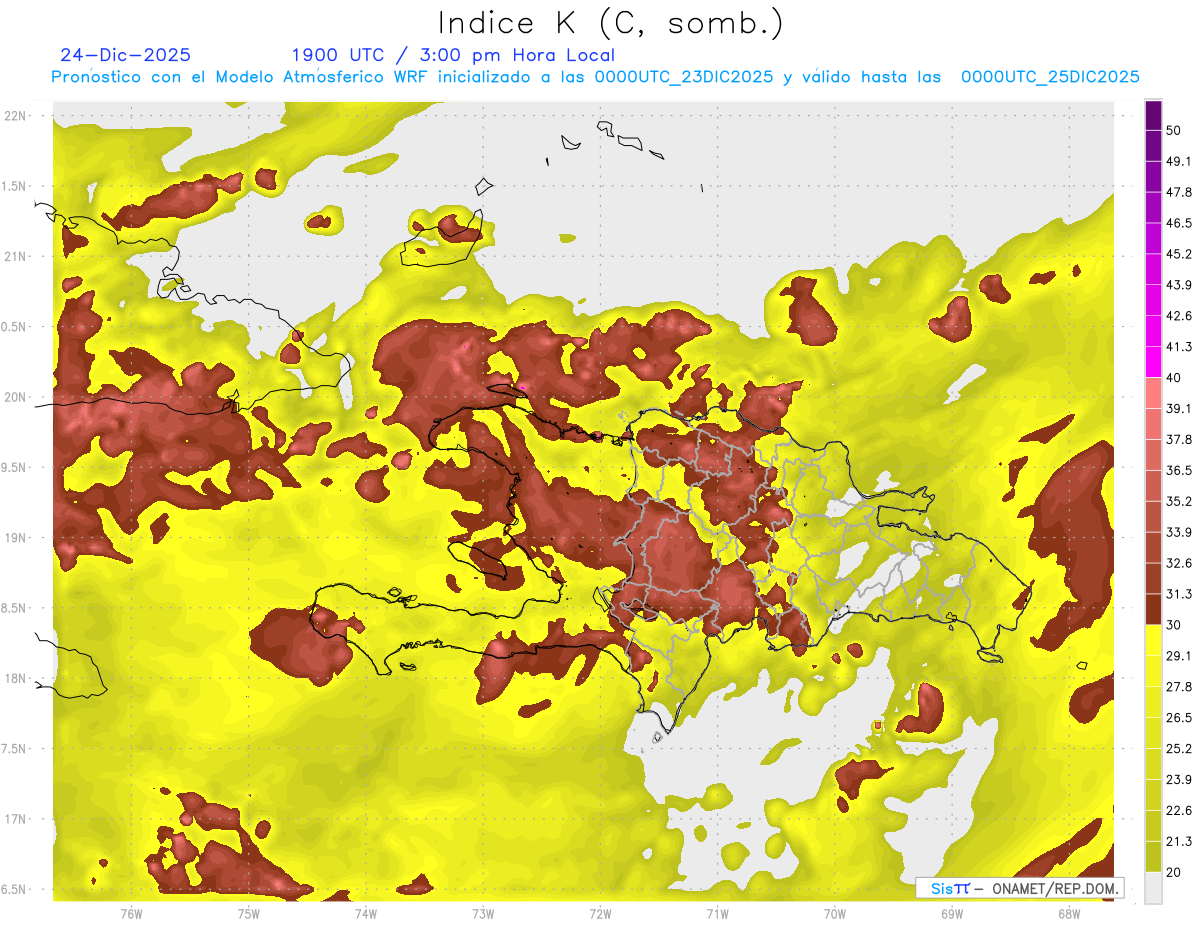Viewport: 1200px width, 927px height.
Task: Select the date text "24-Dic-2025"
Action: pos(125,55)
